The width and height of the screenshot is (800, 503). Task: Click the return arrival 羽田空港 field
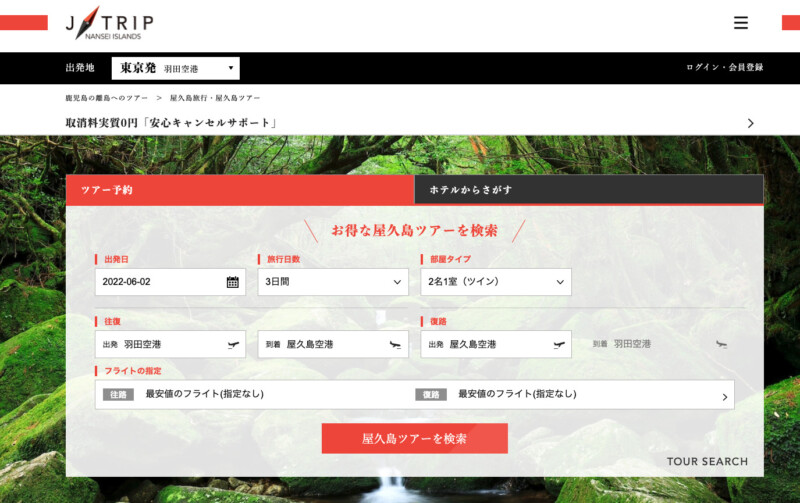tap(659, 344)
